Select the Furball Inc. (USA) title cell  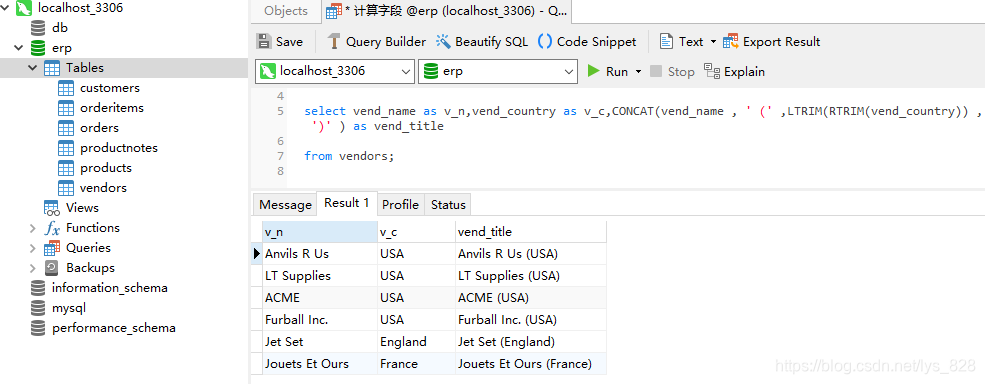click(531, 320)
